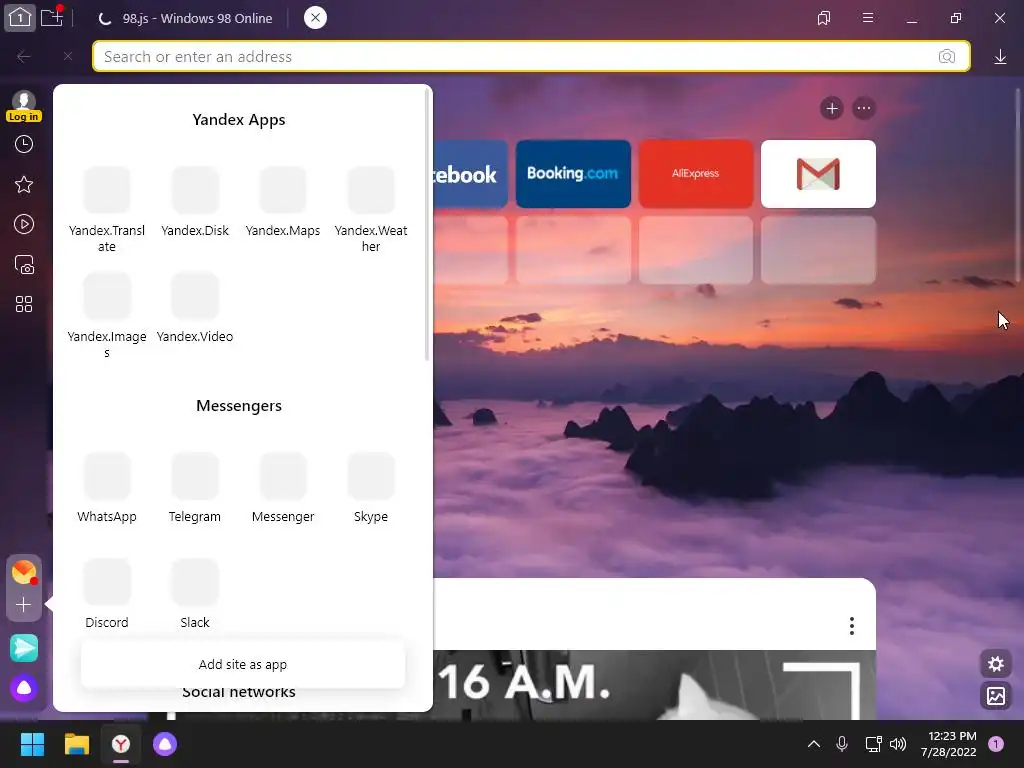
Task: Add Skype app
Action: click(371, 488)
